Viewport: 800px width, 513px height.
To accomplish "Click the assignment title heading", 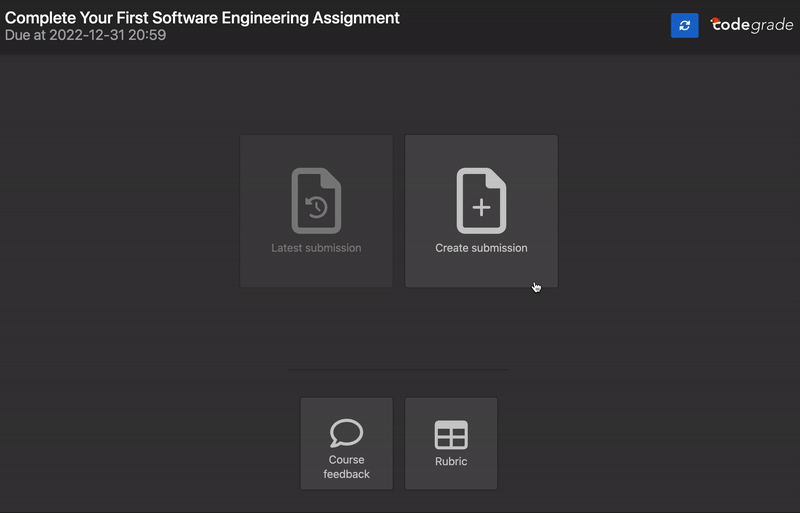I will click(x=202, y=18).
